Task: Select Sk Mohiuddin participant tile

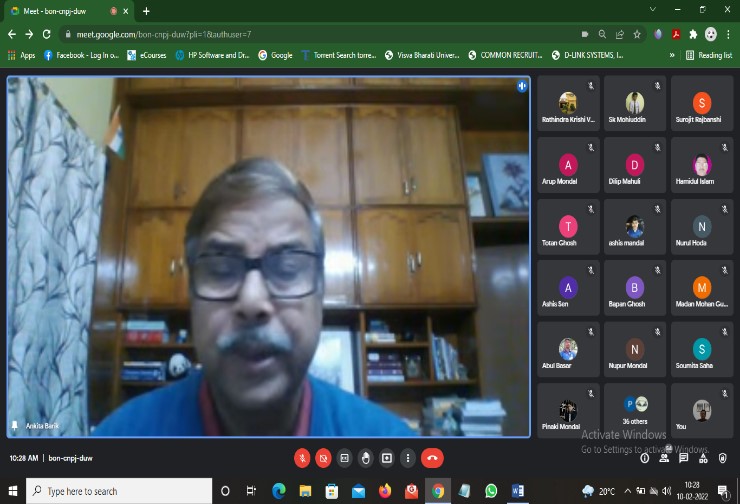Action: pyautogui.click(x=635, y=103)
